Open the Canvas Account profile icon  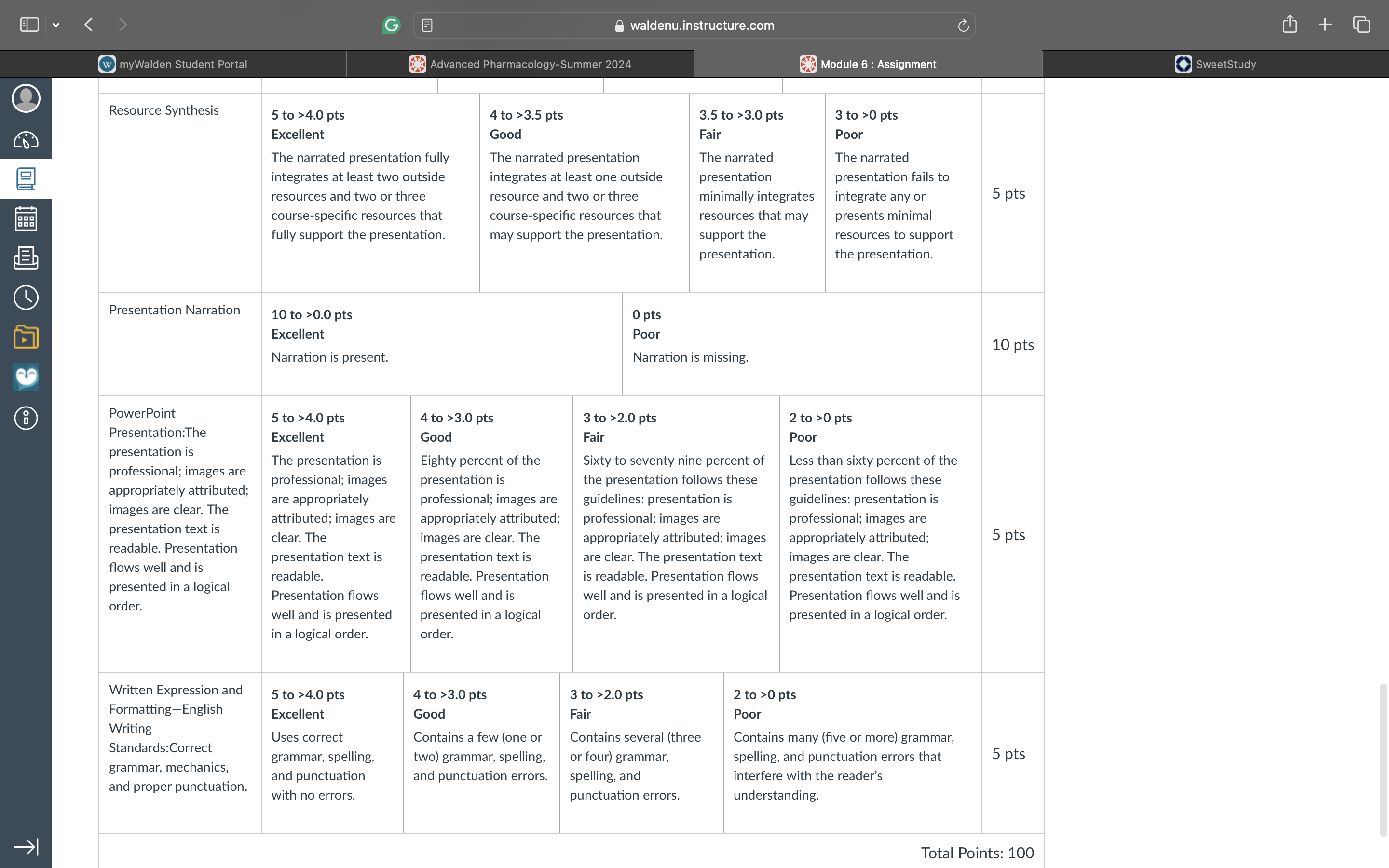[26, 98]
